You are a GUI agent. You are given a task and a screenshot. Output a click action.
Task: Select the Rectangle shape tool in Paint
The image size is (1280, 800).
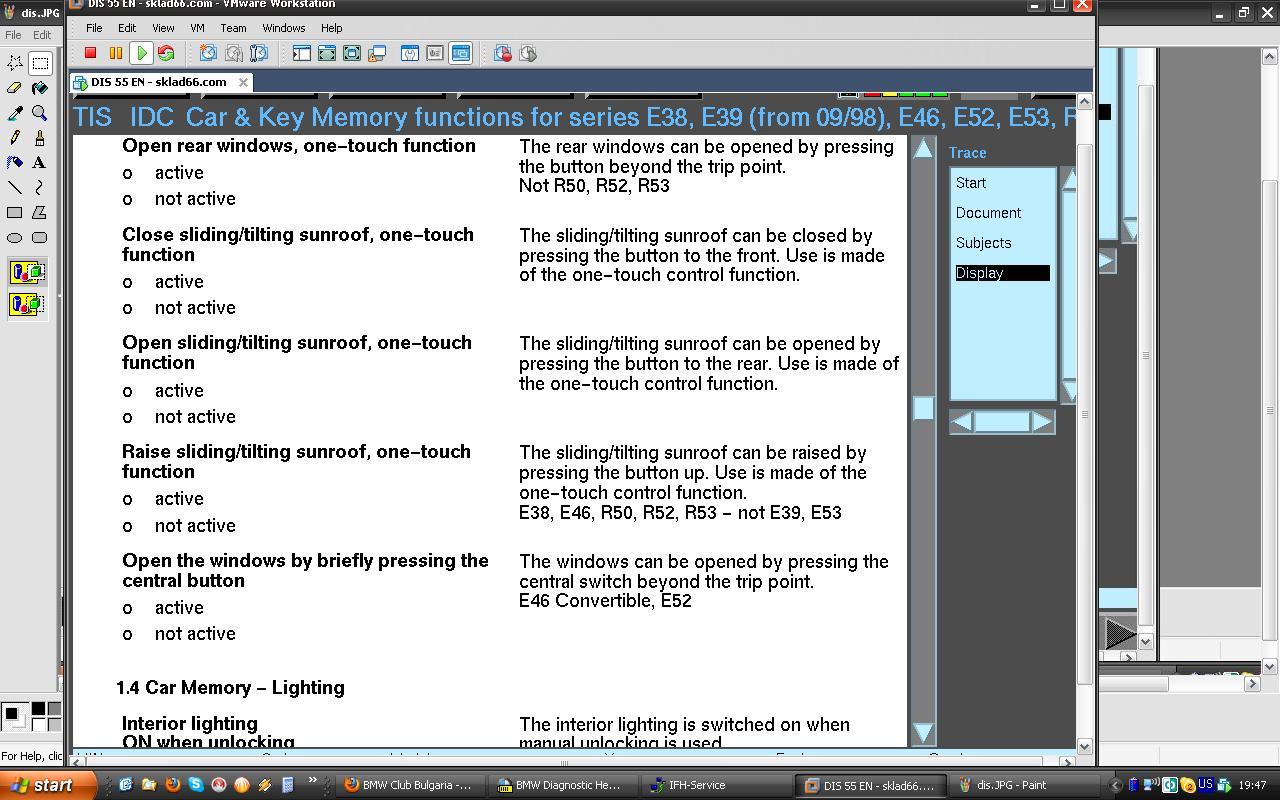[15, 212]
